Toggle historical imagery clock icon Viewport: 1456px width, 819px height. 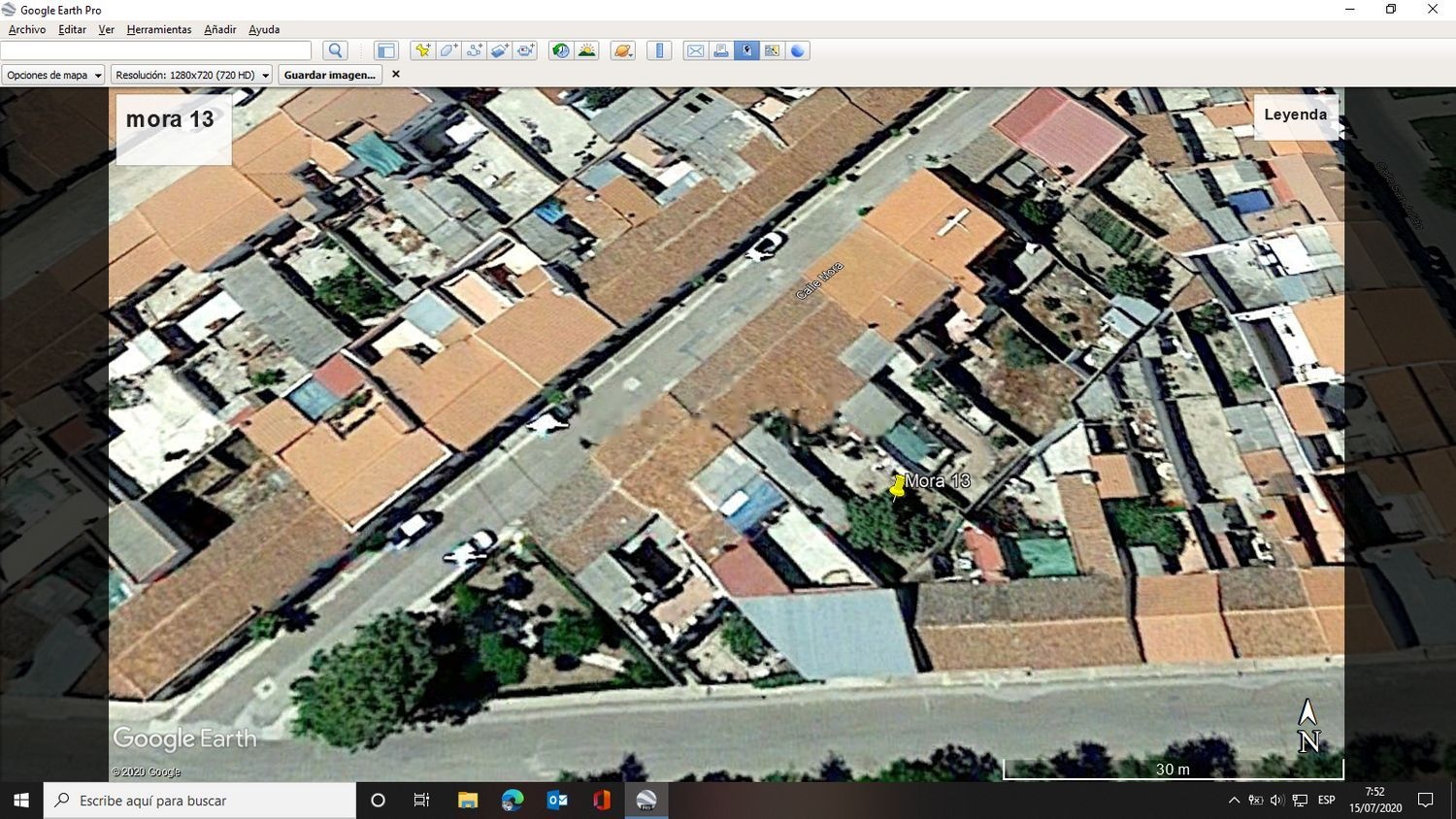pos(561,50)
